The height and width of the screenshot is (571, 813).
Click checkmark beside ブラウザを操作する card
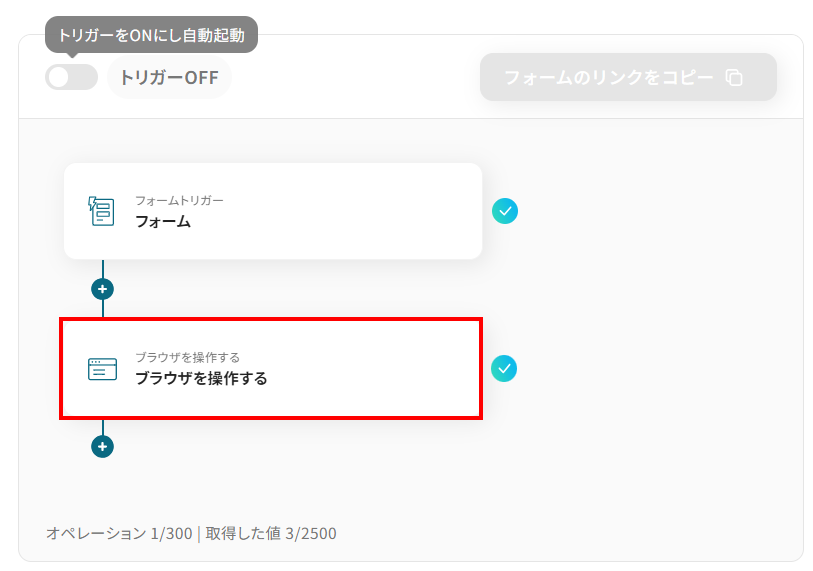[505, 368]
